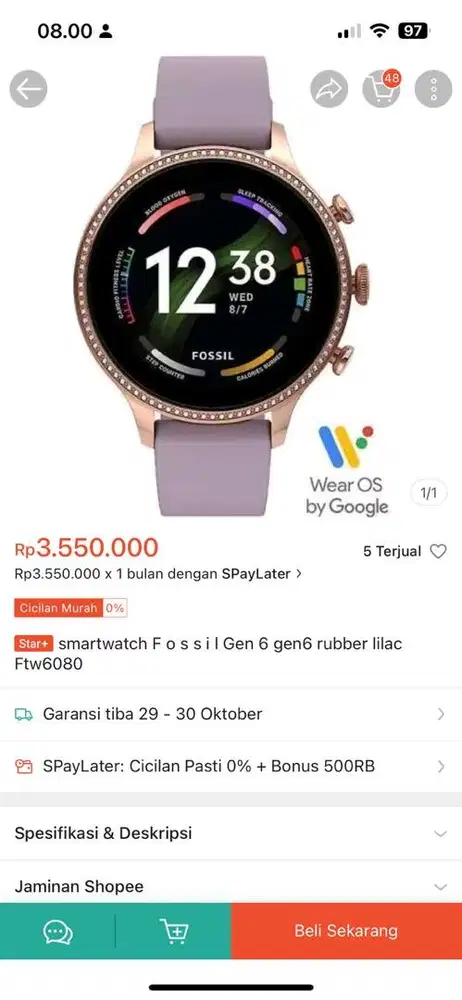Open Garansi tiba 29 - 30 Oktober chevron

pyautogui.click(x=441, y=714)
